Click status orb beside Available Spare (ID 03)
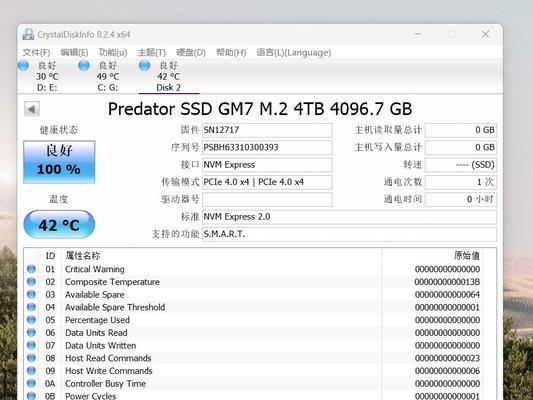The width and height of the screenshot is (533, 400). pyautogui.click(x=31, y=294)
